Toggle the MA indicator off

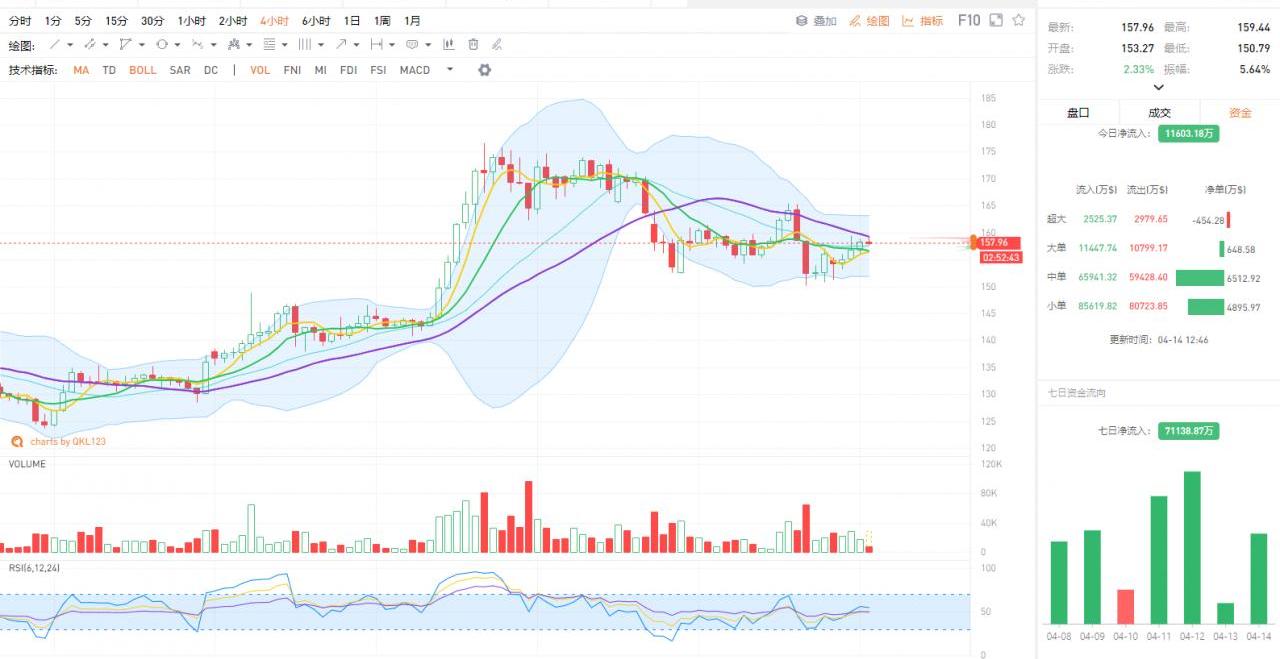pyautogui.click(x=80, y=70)
